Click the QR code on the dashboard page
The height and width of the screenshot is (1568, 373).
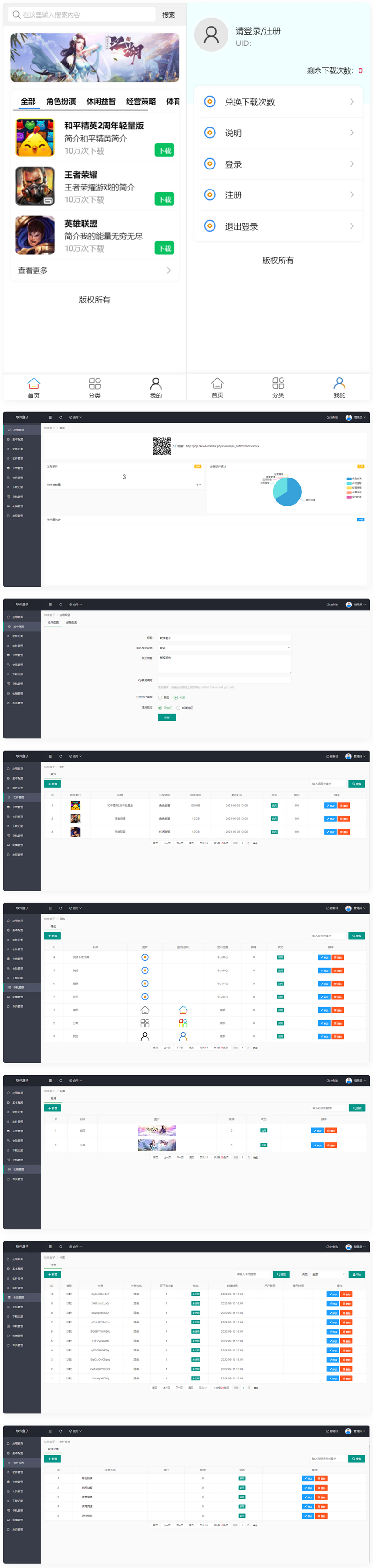(162, 446)
